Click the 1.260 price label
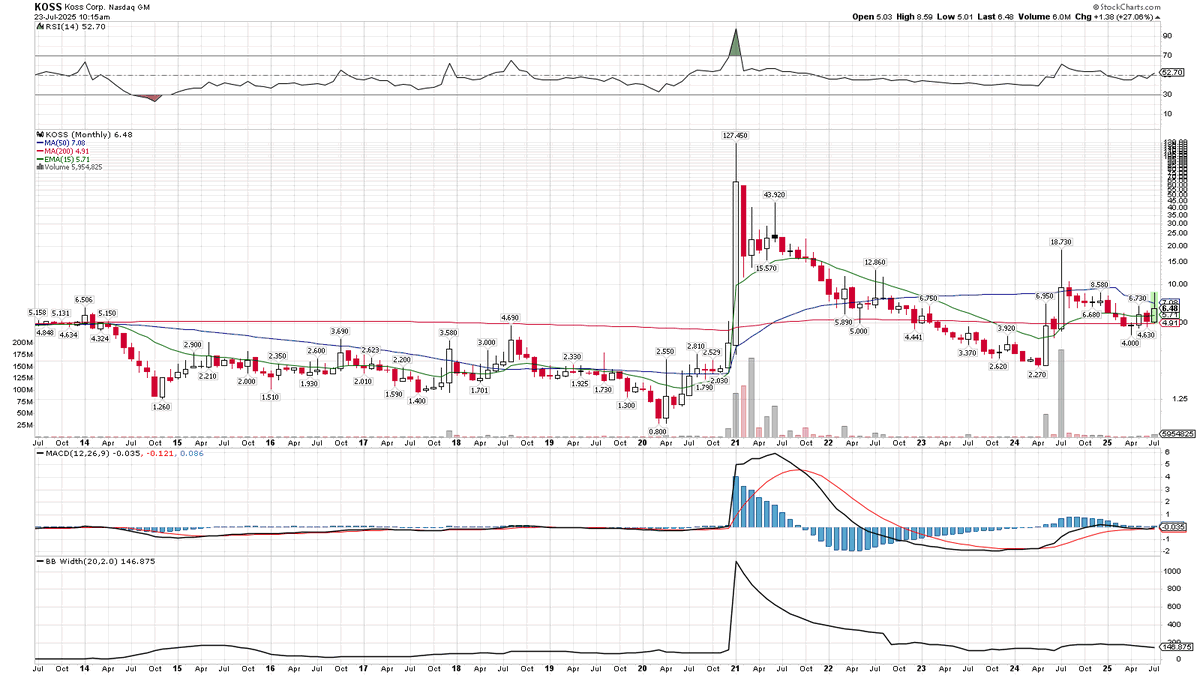The image size is (1200, 675). pos(163,407)
